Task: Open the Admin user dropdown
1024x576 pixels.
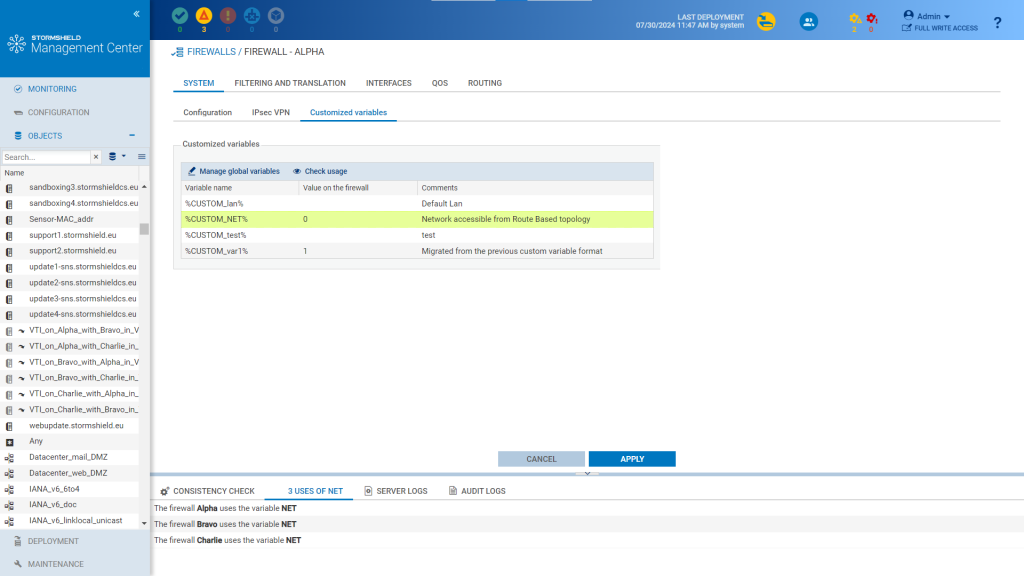Action: [x=927, y=16]
